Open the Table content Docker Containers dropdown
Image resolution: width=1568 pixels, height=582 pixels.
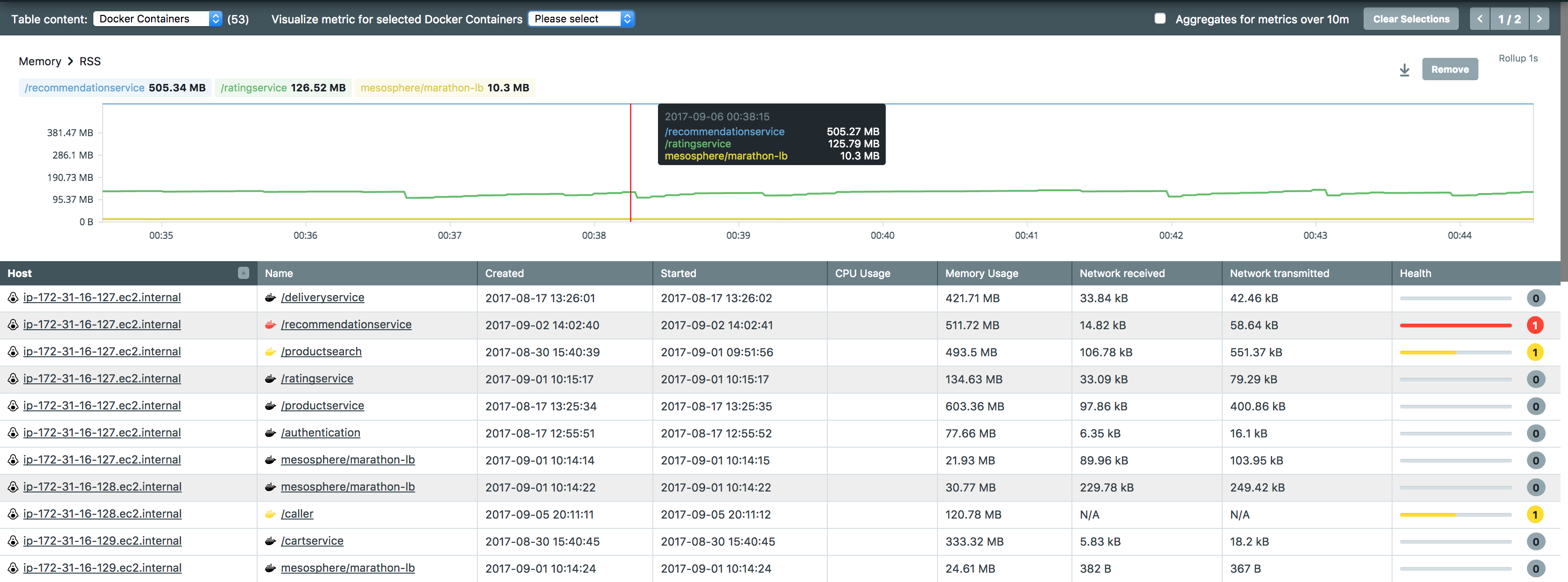[x=158, y=19]
